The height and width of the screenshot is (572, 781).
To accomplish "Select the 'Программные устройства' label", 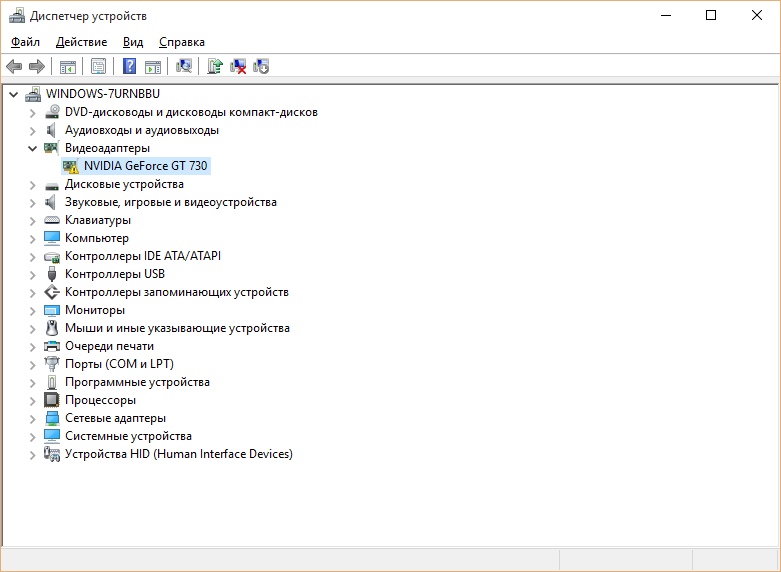I will tap(137, 382).
